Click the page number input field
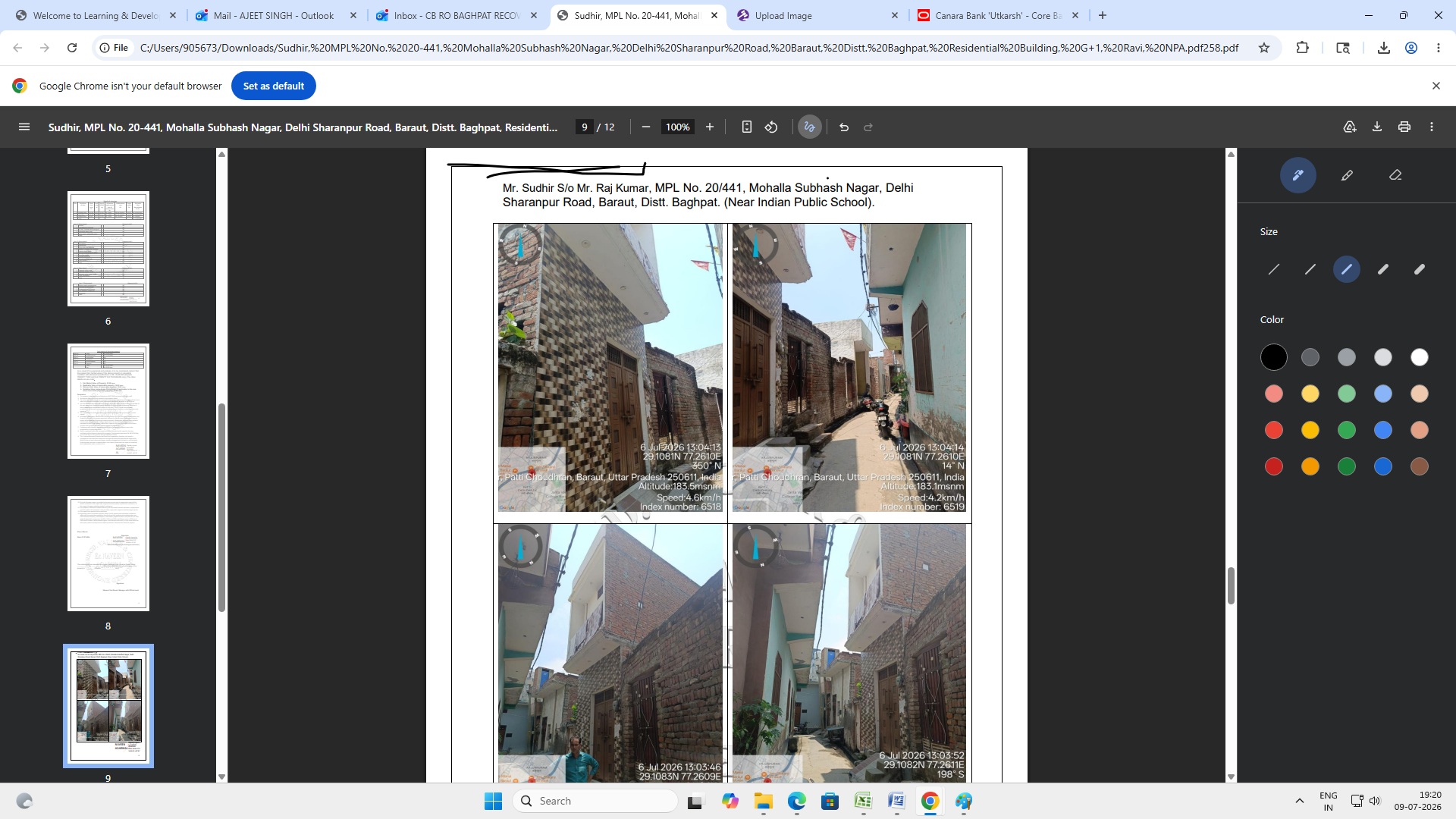Image resolution: width=1456 pixels, height=819 pixels. pos(584,127)
